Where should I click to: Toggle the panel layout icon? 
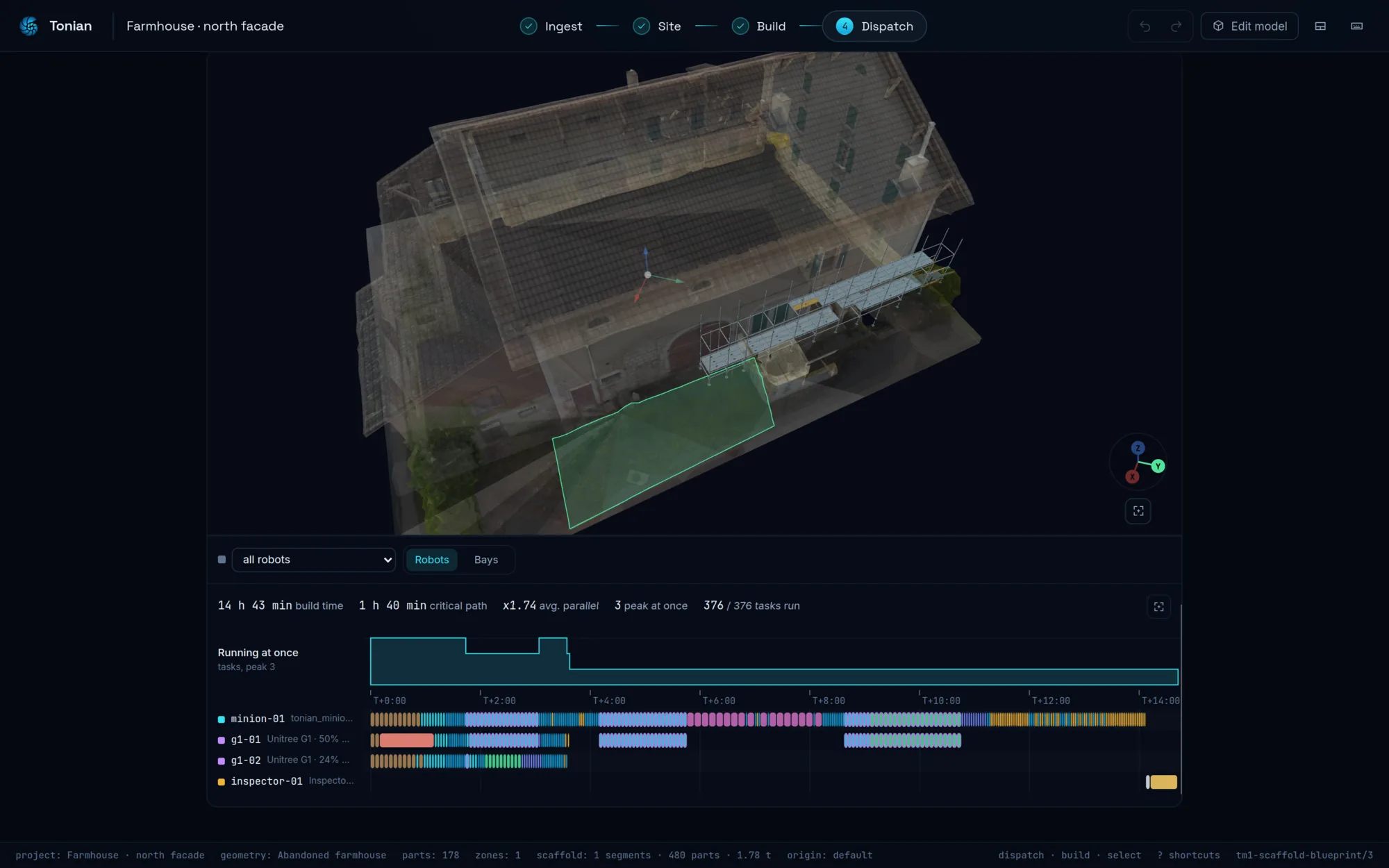(x=1320, y=26)
